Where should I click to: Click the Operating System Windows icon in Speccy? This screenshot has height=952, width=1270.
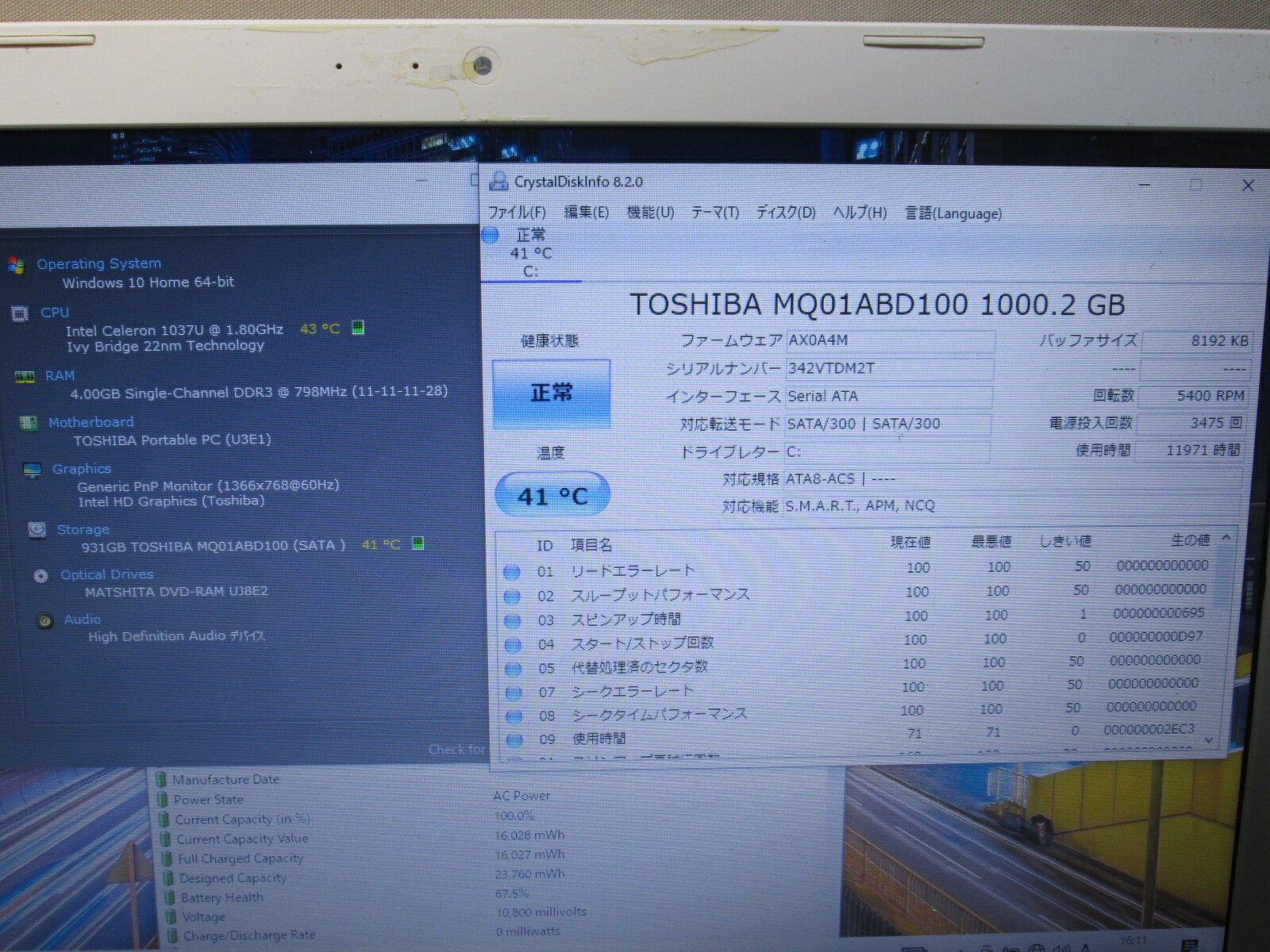pyautogui.click(x=16, y=265)
